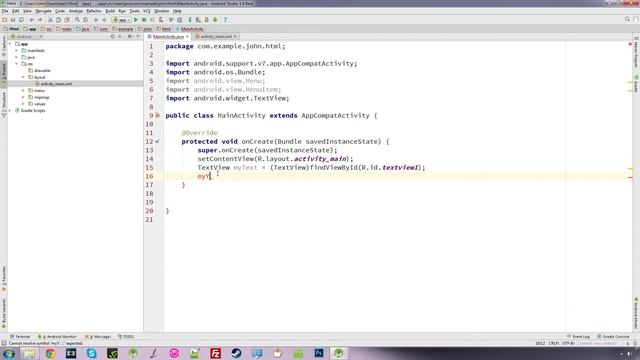Click the Redo arrow icon
The width and height of the screenshot is (640, 360).
[40, 20]
